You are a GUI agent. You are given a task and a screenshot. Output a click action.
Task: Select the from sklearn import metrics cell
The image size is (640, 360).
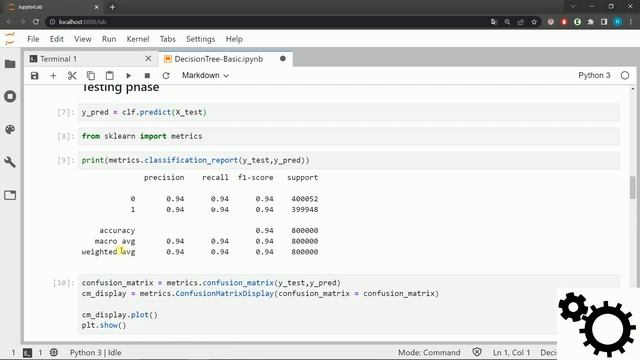[x=349, y=136]
